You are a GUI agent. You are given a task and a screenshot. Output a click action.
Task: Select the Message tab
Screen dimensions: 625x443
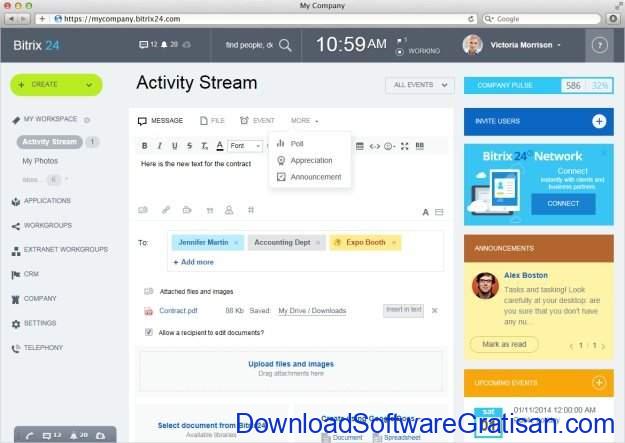(160, 120)
